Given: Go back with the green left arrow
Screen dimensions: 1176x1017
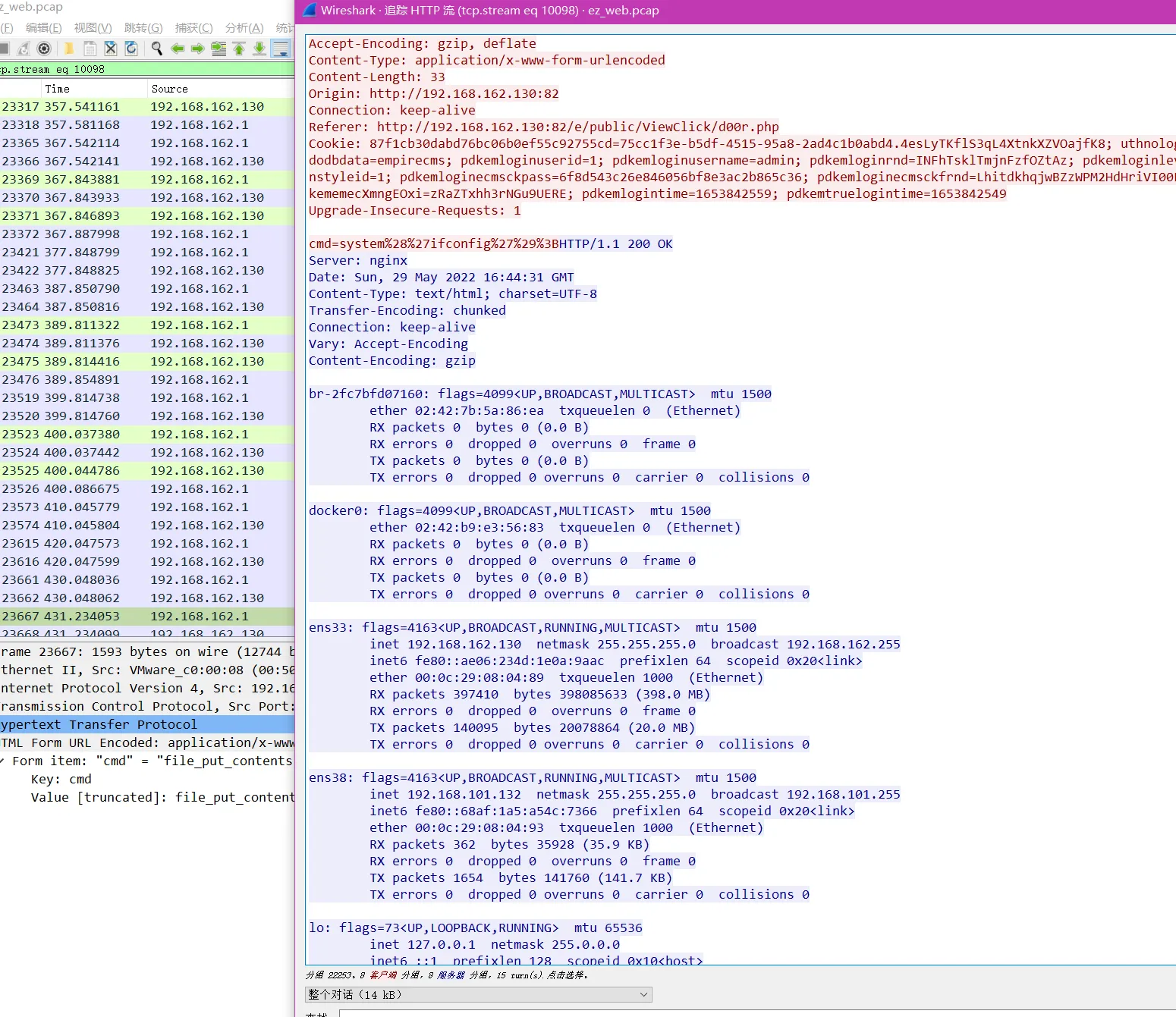Looking at the screenshot, I should tap(178, 49).
